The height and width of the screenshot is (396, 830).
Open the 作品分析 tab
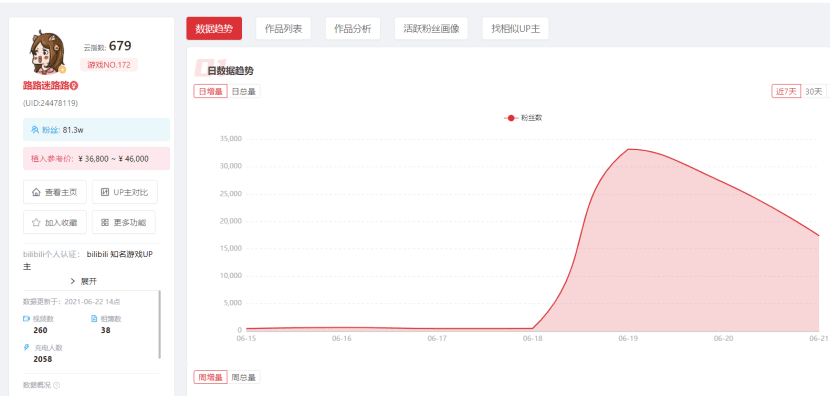pyautogui.click(x=353, y=29)
